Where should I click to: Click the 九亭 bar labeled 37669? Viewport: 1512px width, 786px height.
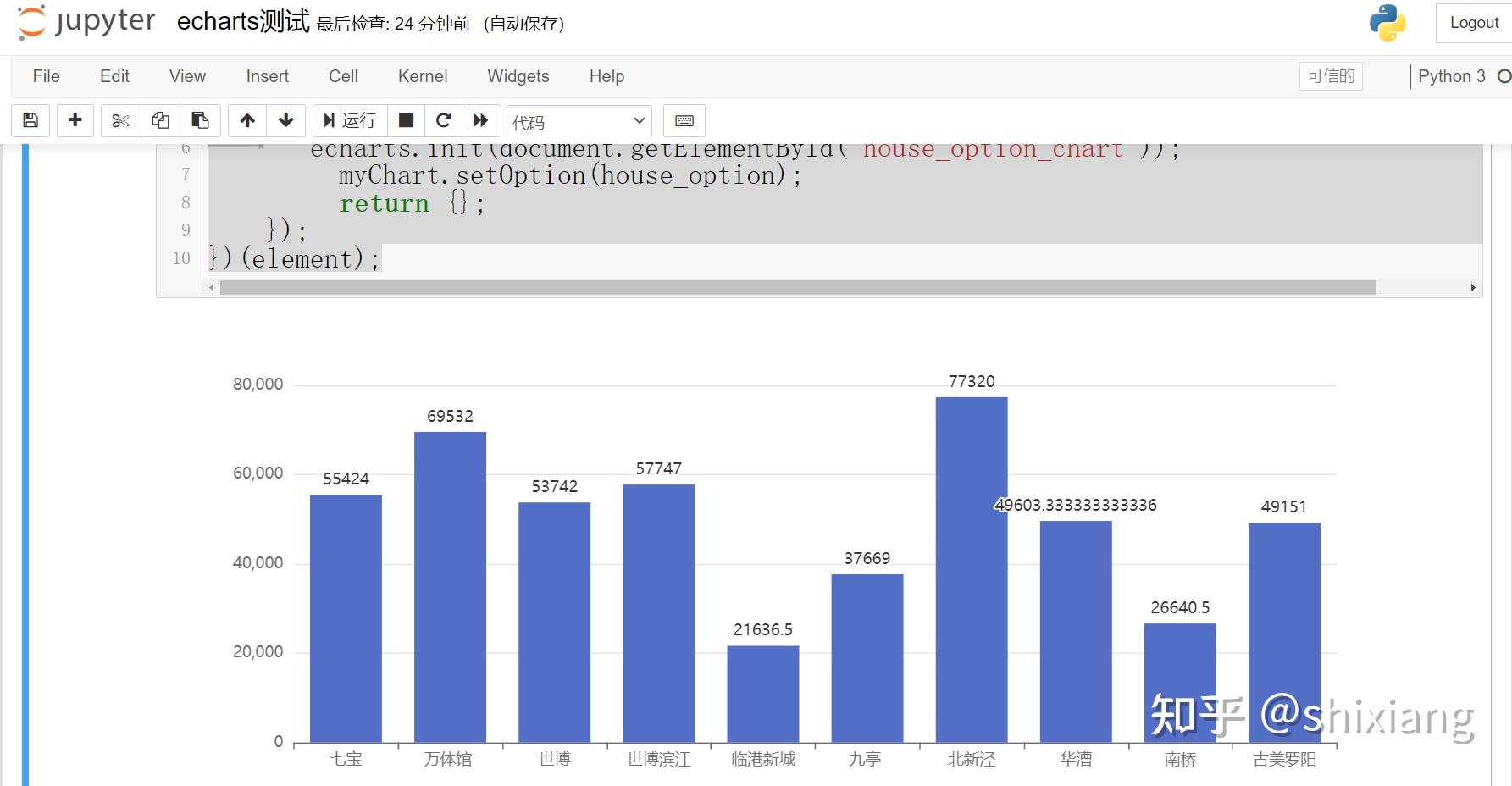(x=867, y=658)
